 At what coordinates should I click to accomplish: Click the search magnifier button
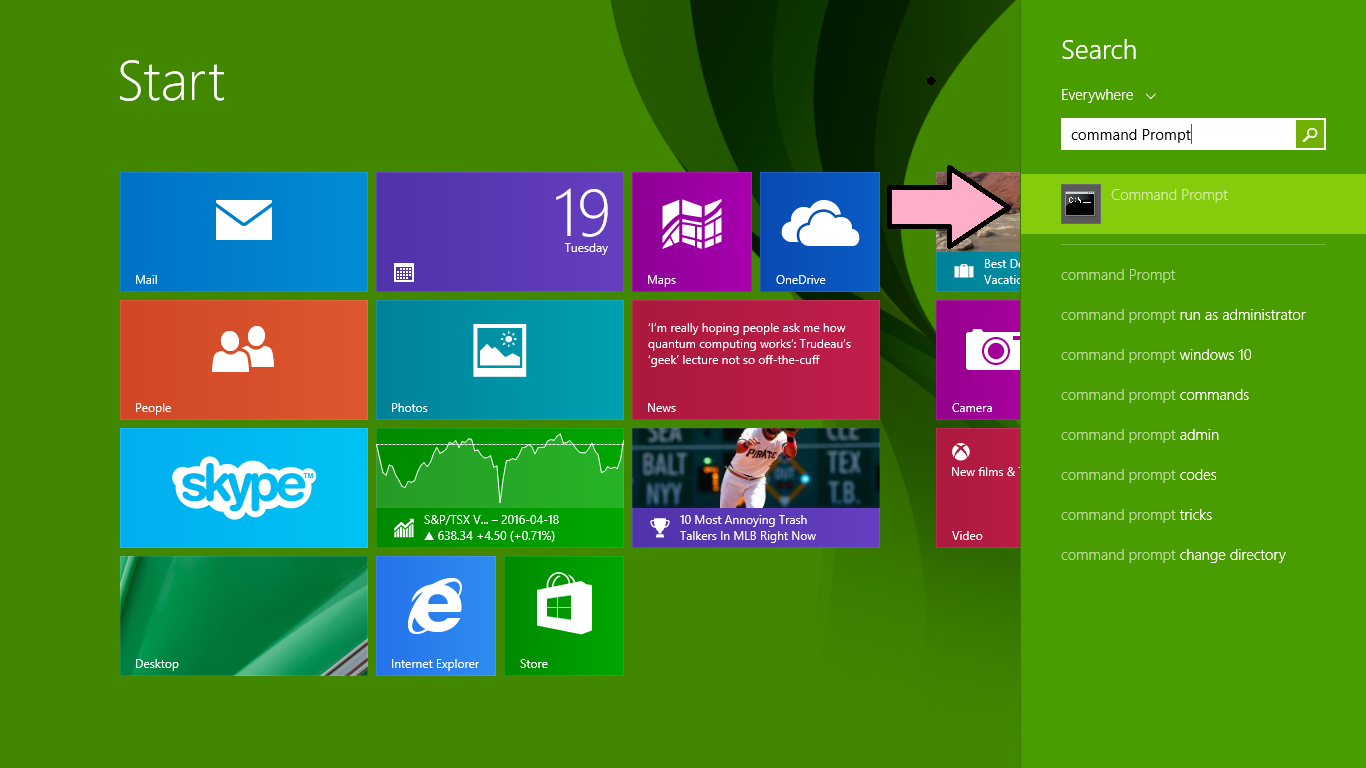pos(1310,134)
